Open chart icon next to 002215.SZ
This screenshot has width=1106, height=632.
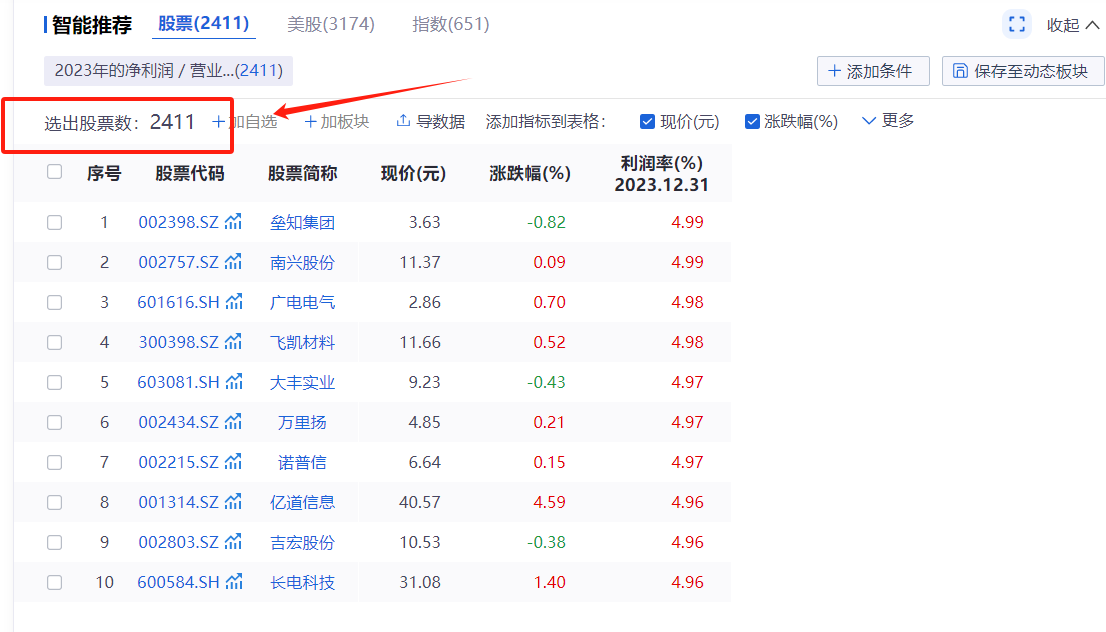pyautogui.click(x=233, y=462)
